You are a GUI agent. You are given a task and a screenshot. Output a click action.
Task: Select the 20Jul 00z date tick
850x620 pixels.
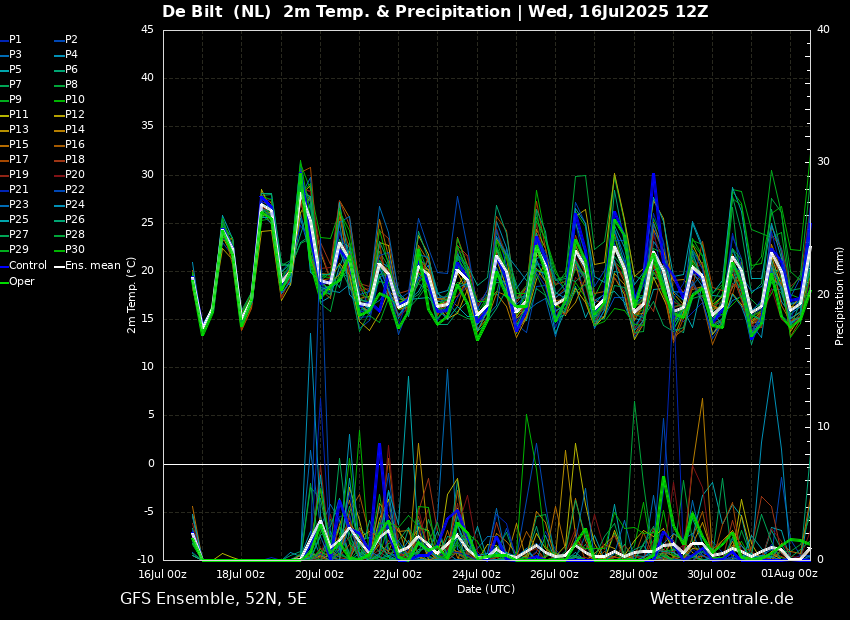pos(319,574)
